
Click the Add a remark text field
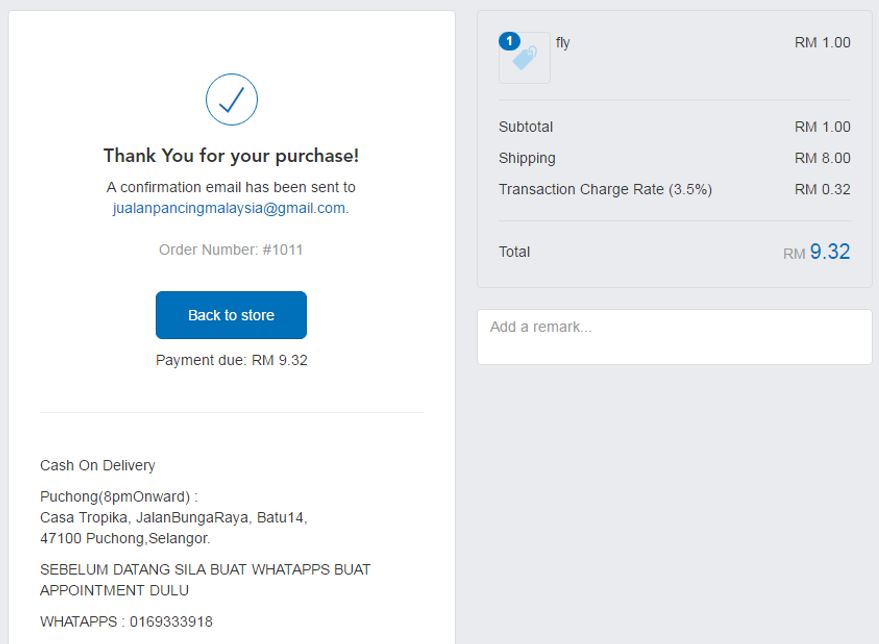click(x=674, y=337)
